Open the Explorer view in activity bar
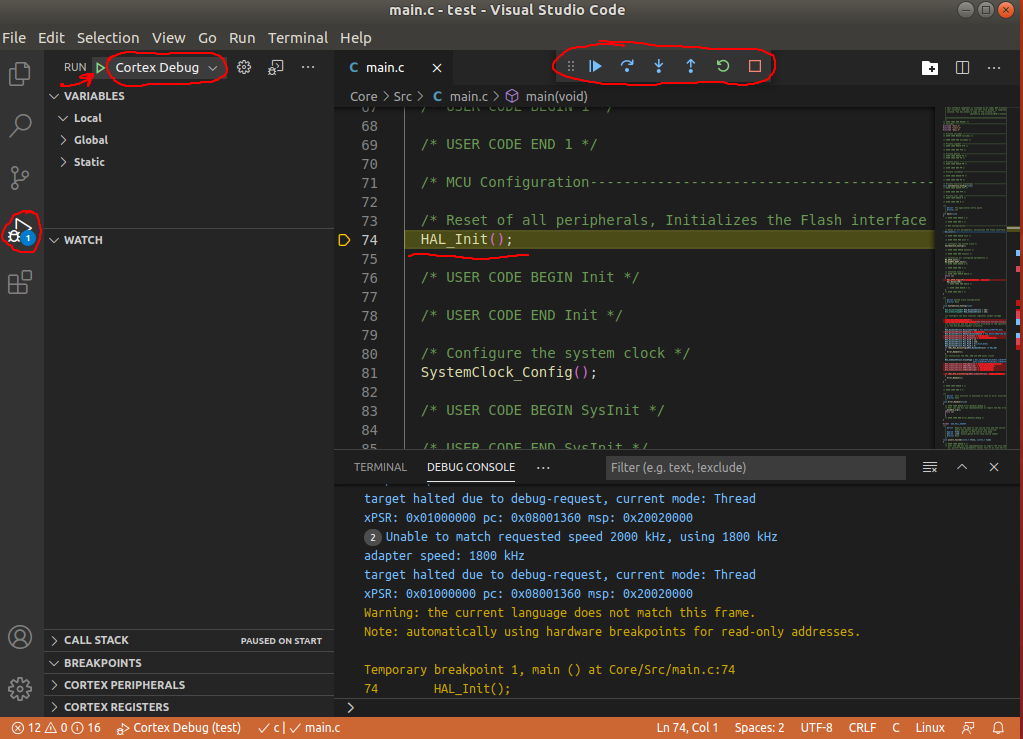The image size is (1023, 739). click(20, 74)
